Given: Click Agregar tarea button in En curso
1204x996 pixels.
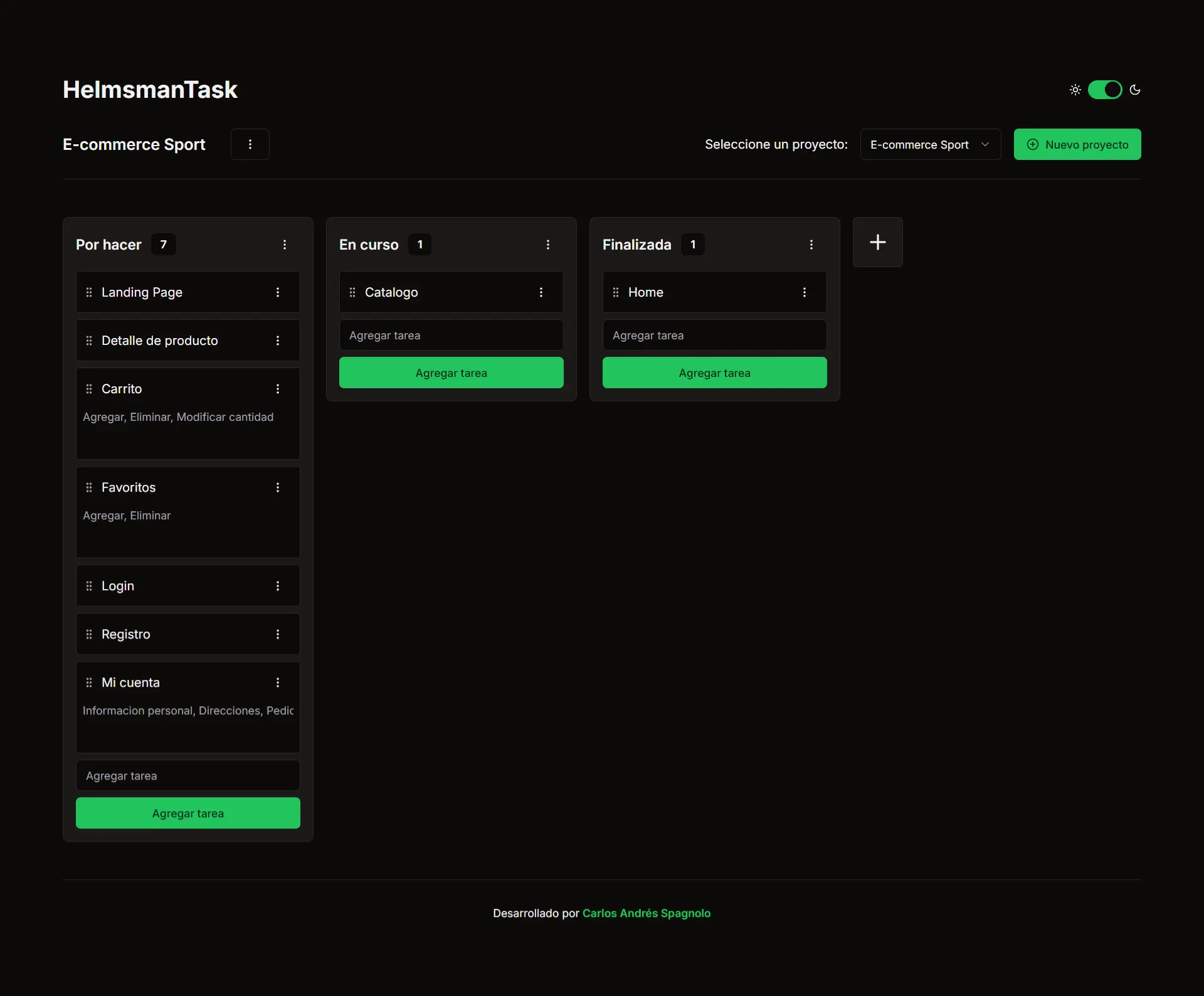Looking at the screenshot, I should (x=451, y=373).
